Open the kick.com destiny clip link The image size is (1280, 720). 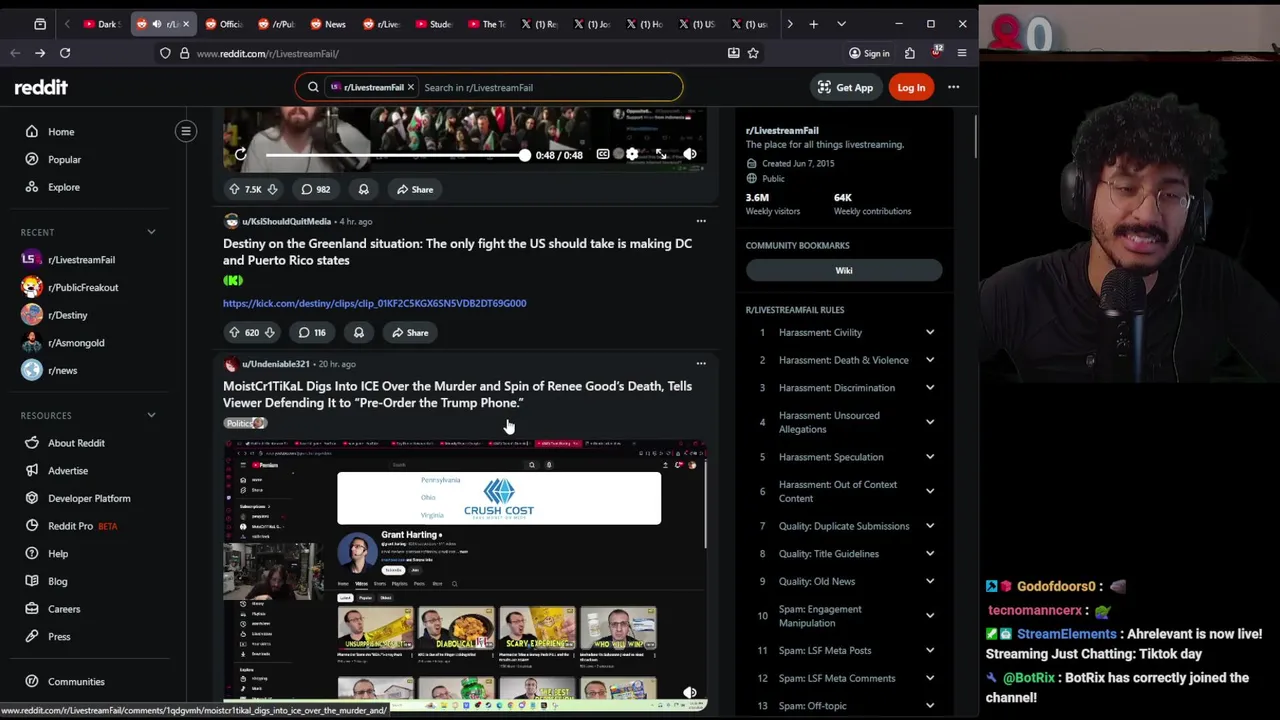click(374, 303)
